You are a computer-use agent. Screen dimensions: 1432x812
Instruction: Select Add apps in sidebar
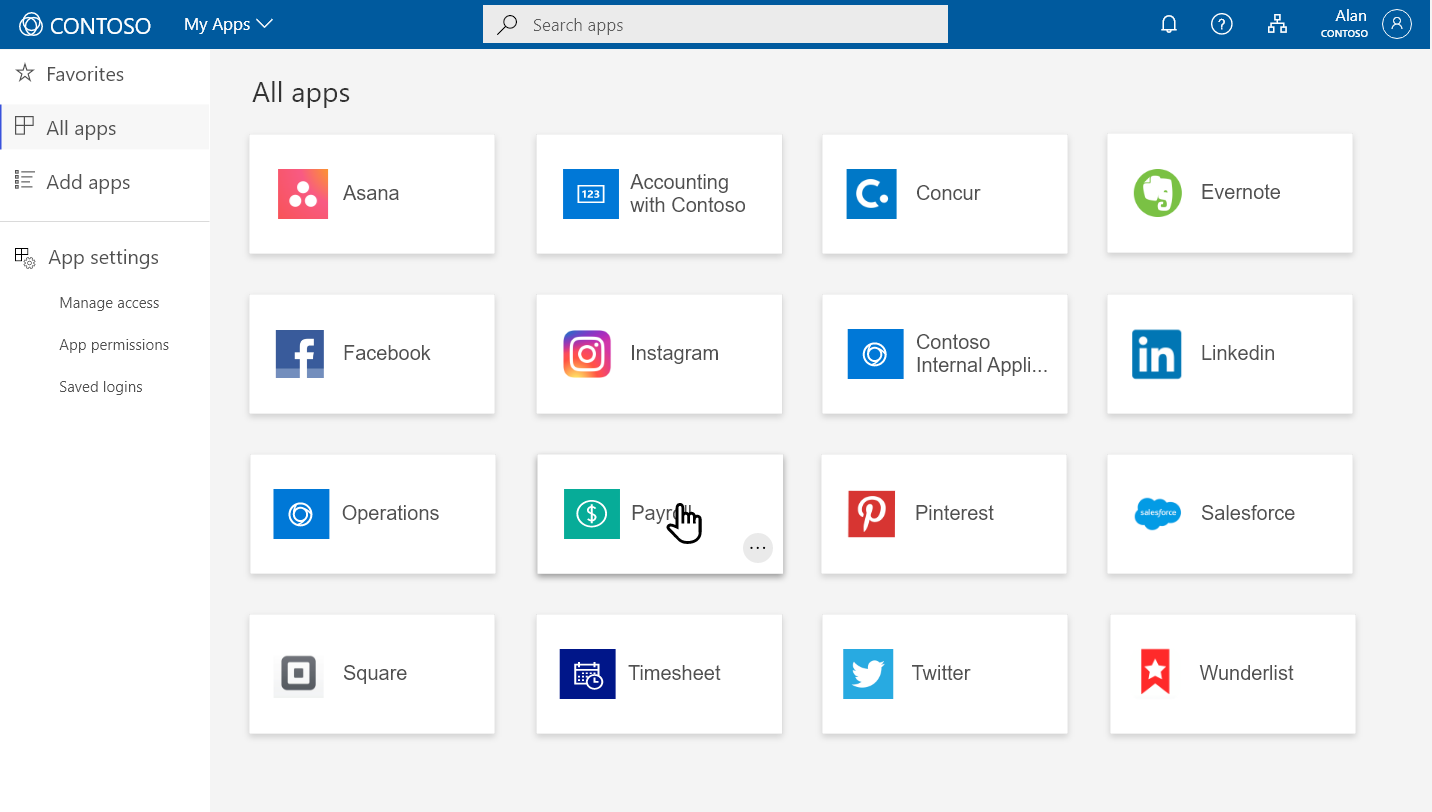pos(105,182)
